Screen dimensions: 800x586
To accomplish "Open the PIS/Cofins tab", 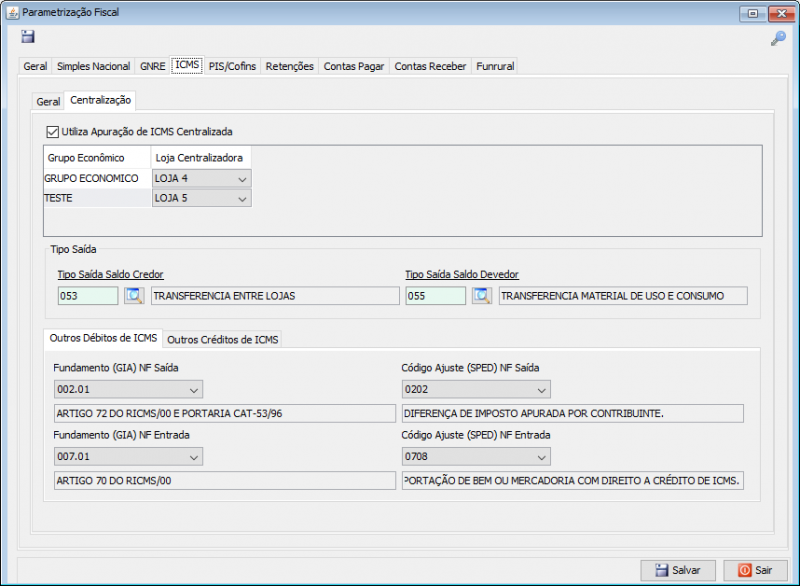I will 232,66.
